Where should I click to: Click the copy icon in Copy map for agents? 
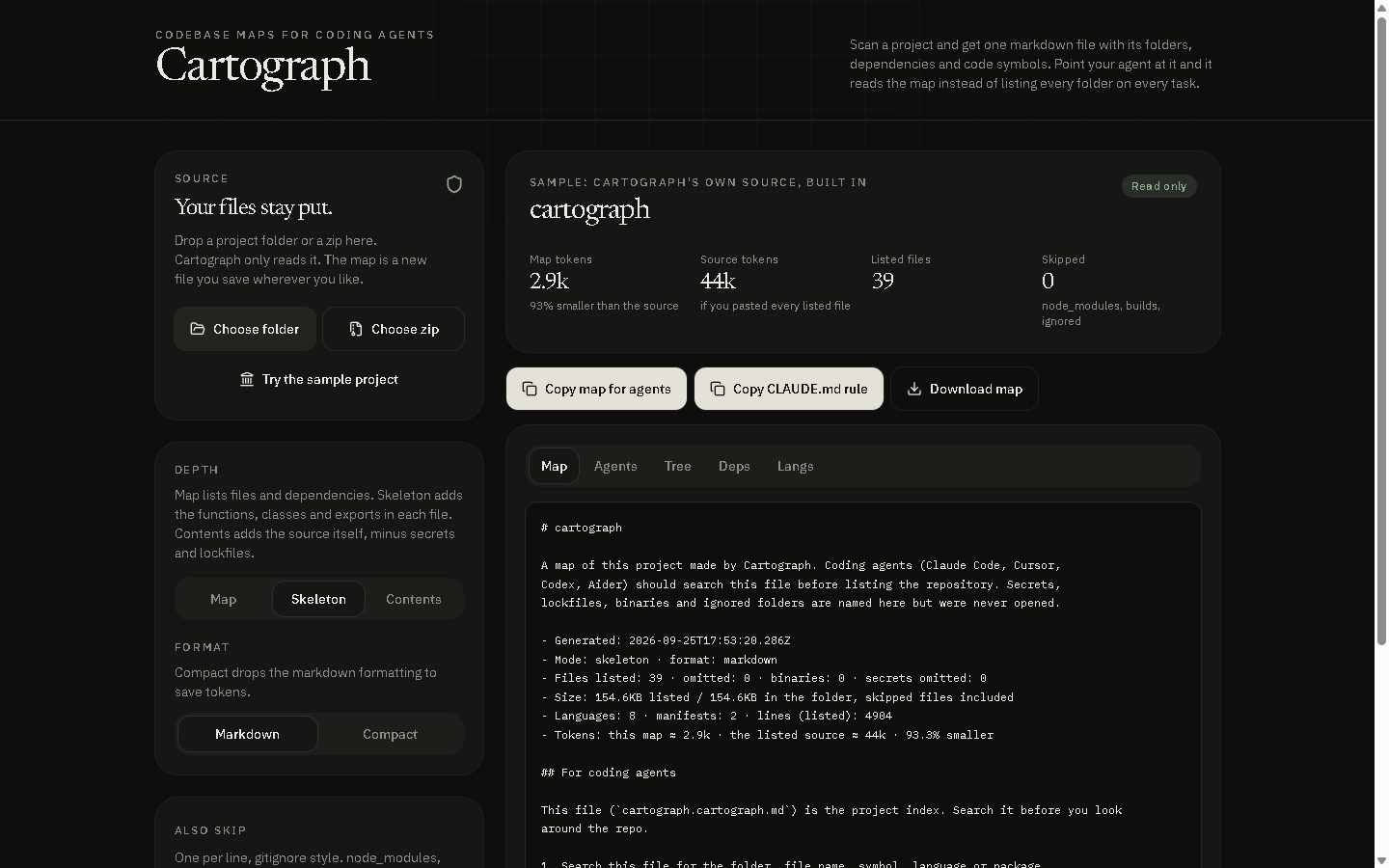tap(530, 389)
